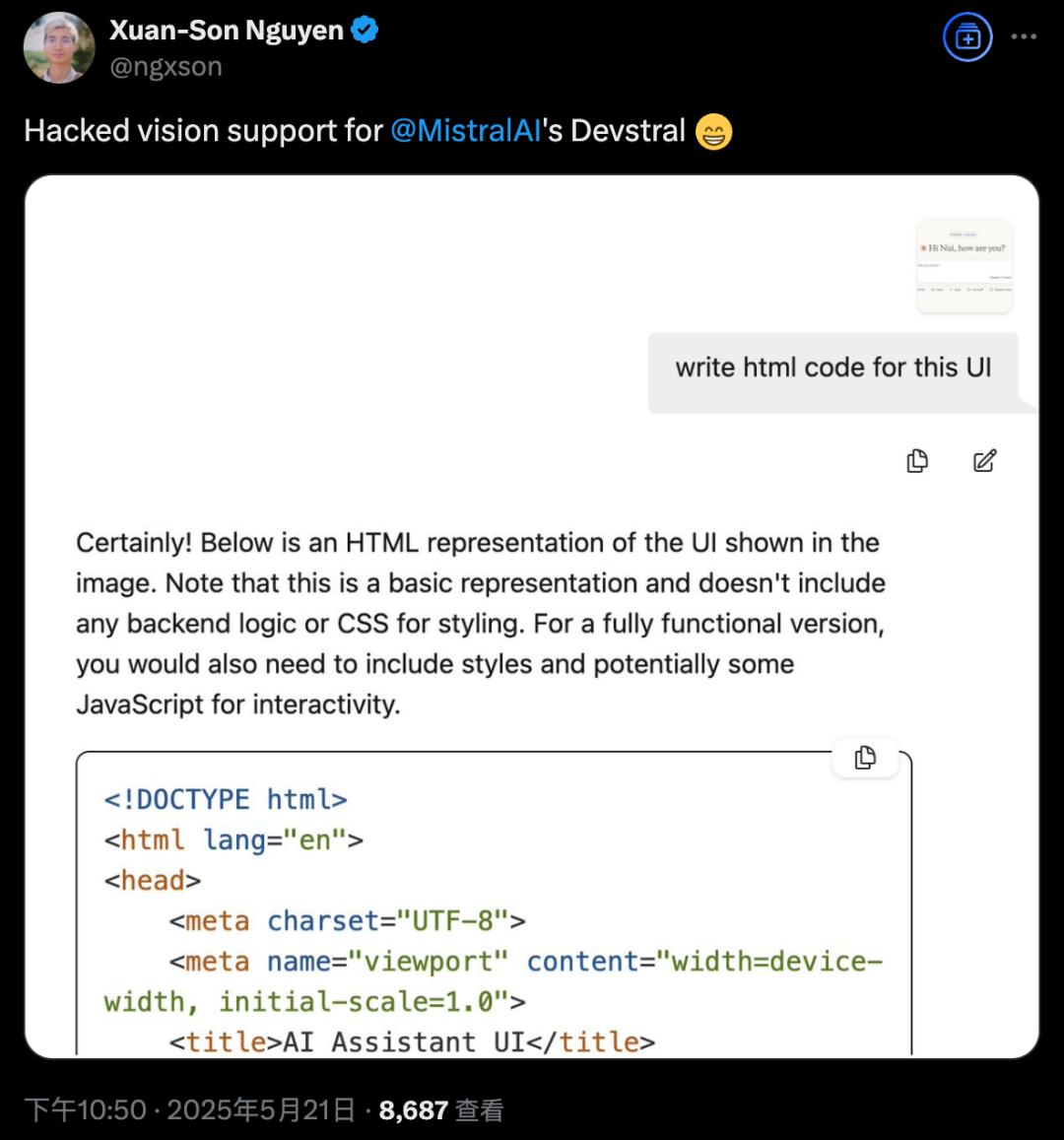Copy the code block contents
This screenshot has width=1064, height=1140.
tap(865, 758)
